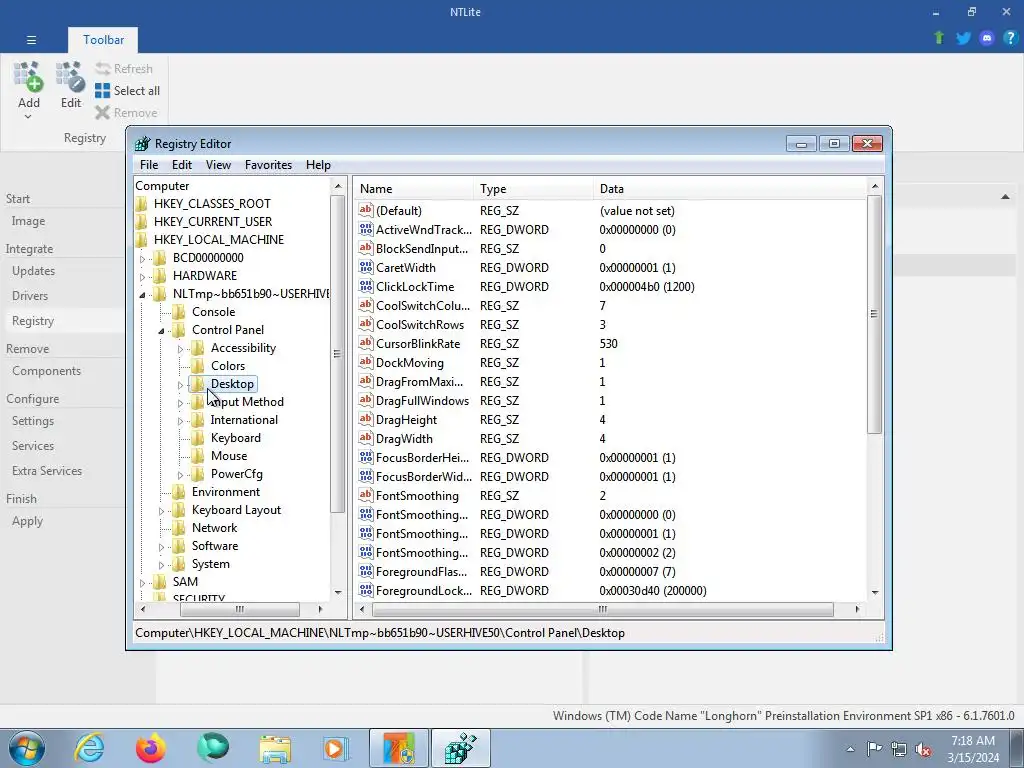Expand the SAM key
Image resolution: width=1024 pixels, height=768 pixels.
point(142,583)
